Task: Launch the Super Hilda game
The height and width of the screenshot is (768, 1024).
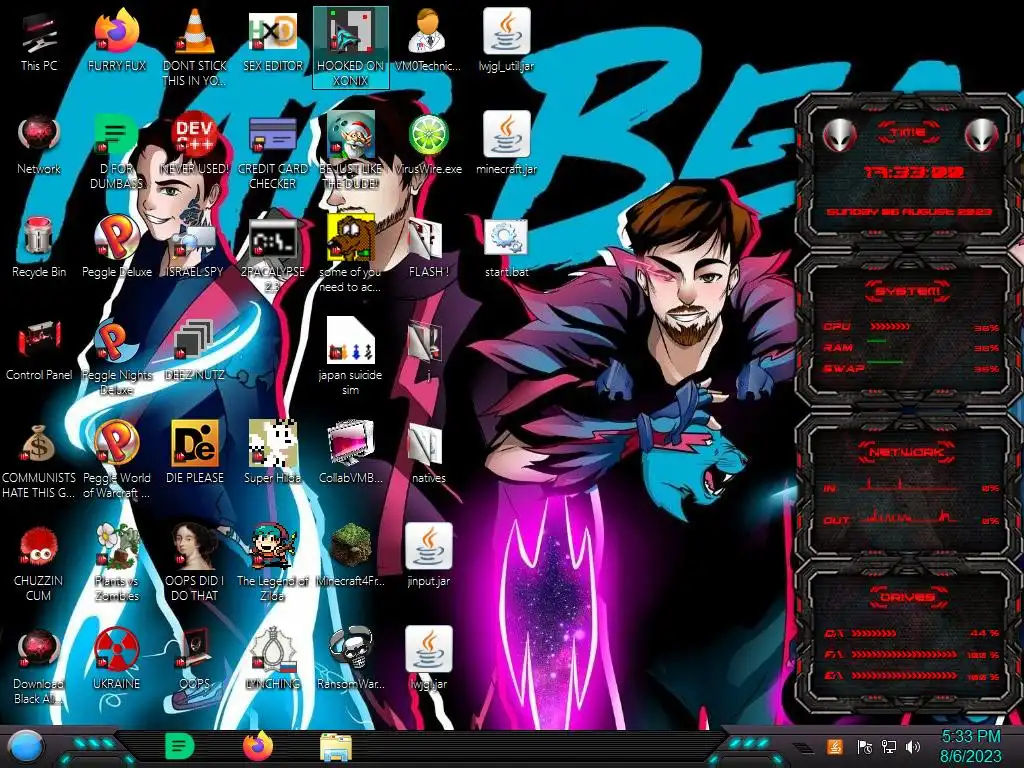Action: (273, 452)
